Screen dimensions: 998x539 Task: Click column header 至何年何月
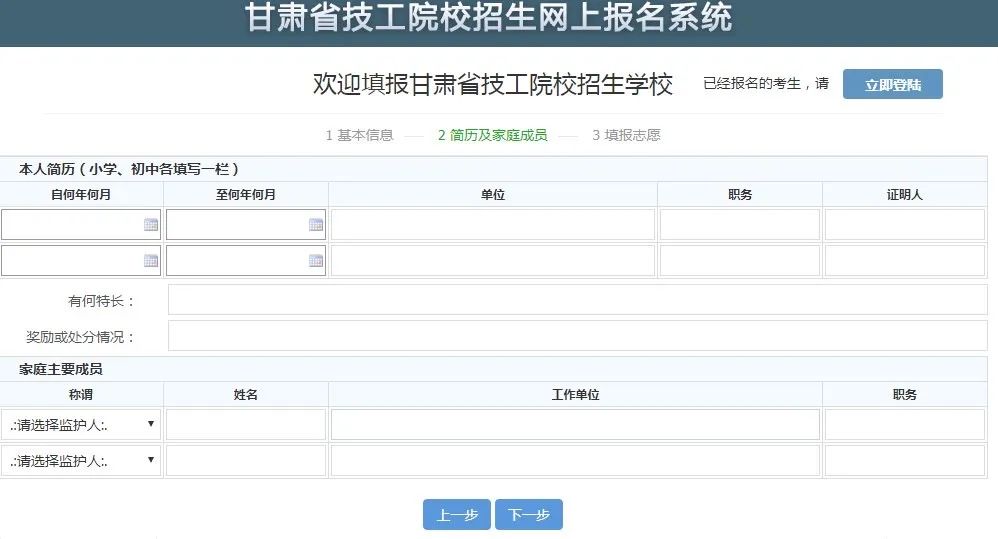point(246,195)
